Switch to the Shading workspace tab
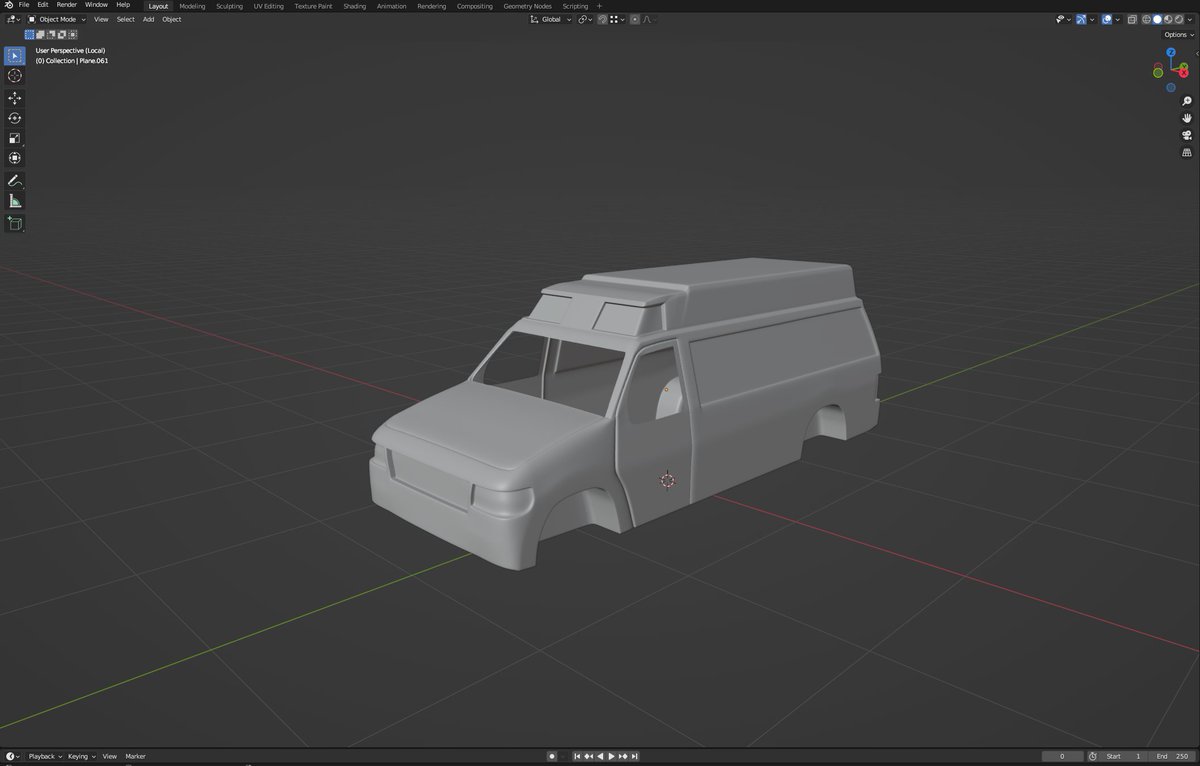Viewport: 1200px width, 766px height. pyautogui.click(x=354, y=6)
